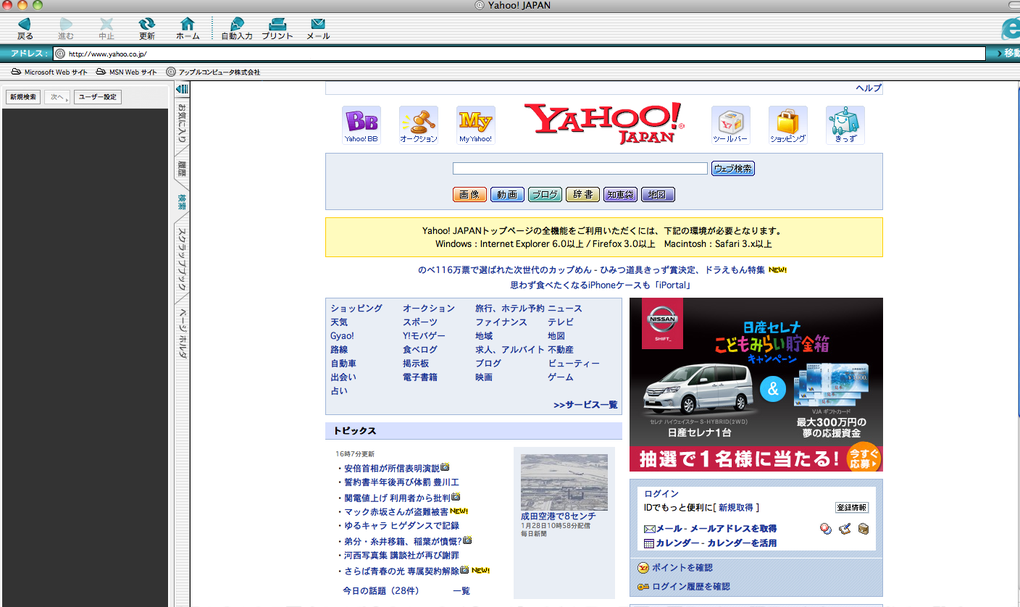Click 今日の話題 (28件) link
1020x607 pixels.
[381, 591]
